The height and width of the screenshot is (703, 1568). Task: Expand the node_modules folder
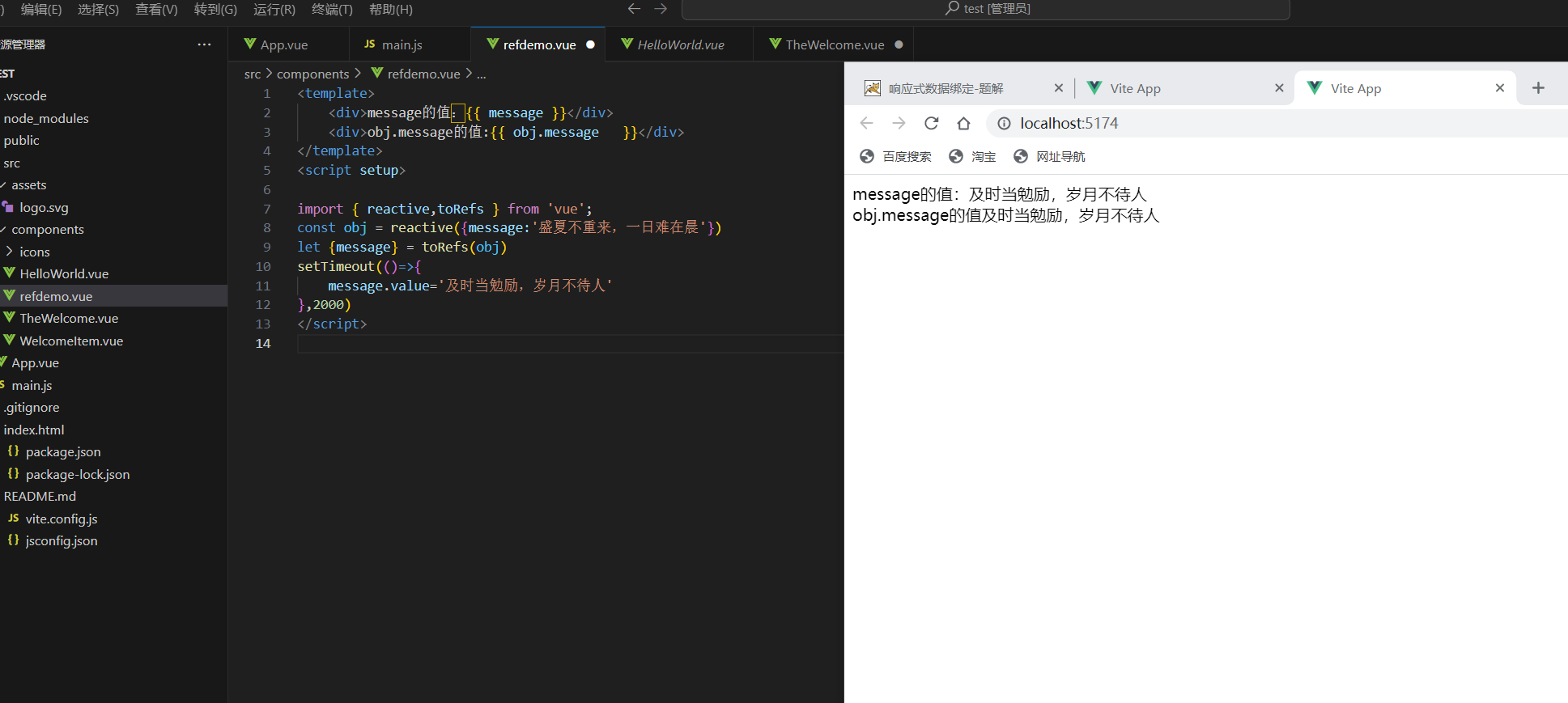46,118
